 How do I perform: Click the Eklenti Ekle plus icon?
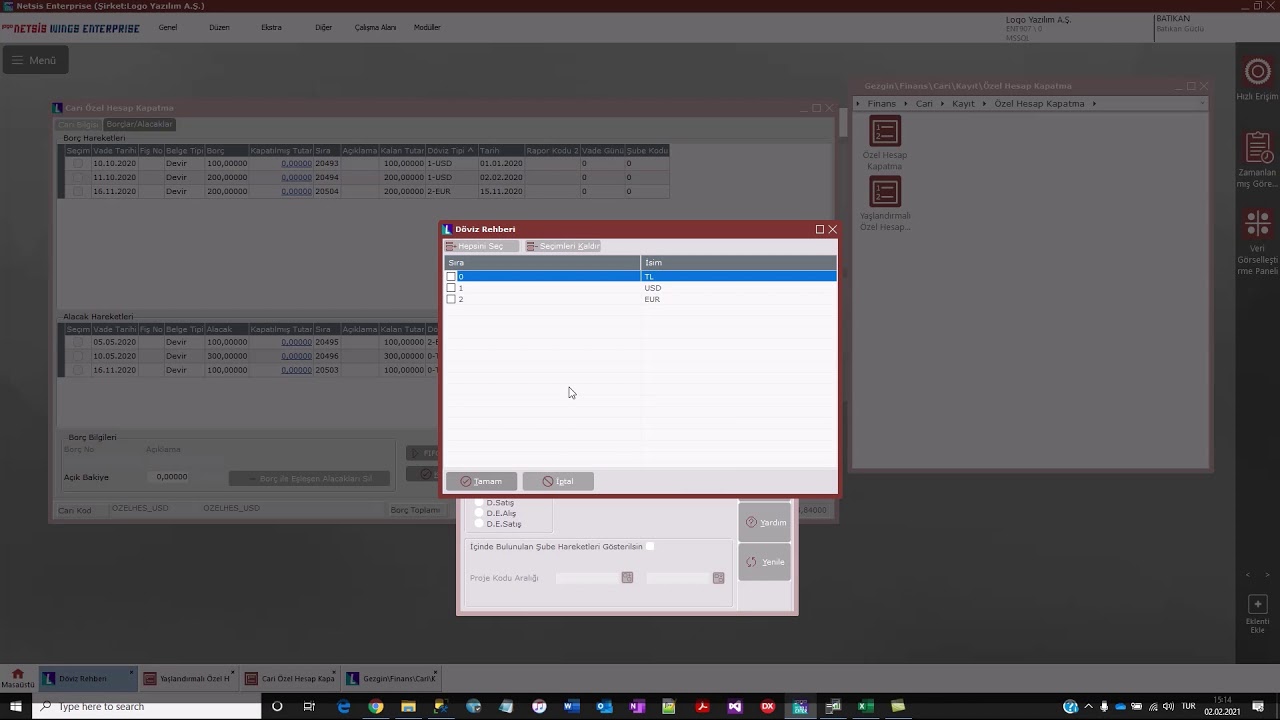(1258, 604)
